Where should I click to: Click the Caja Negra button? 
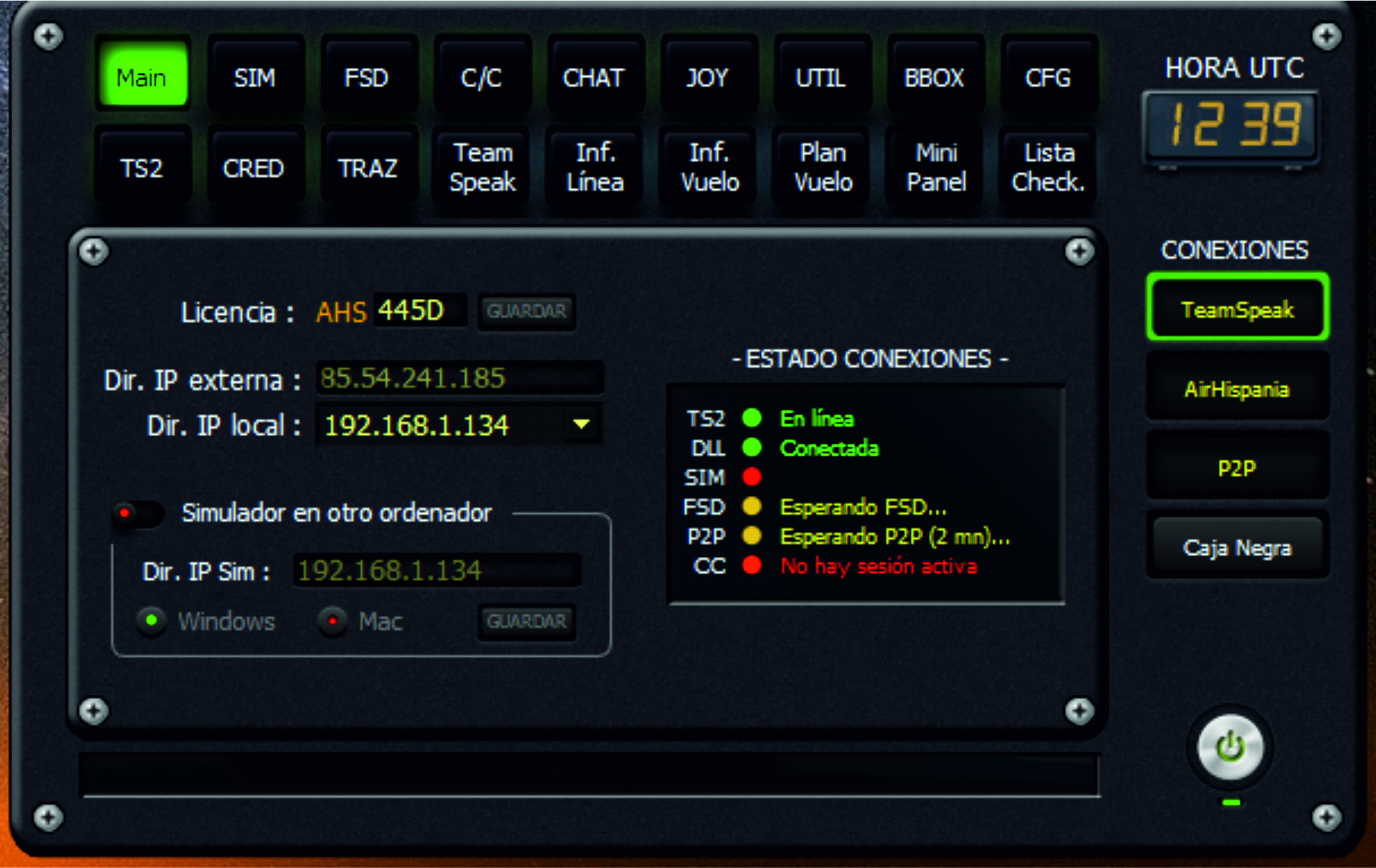pyautogui.click(x=1237, y=548)
